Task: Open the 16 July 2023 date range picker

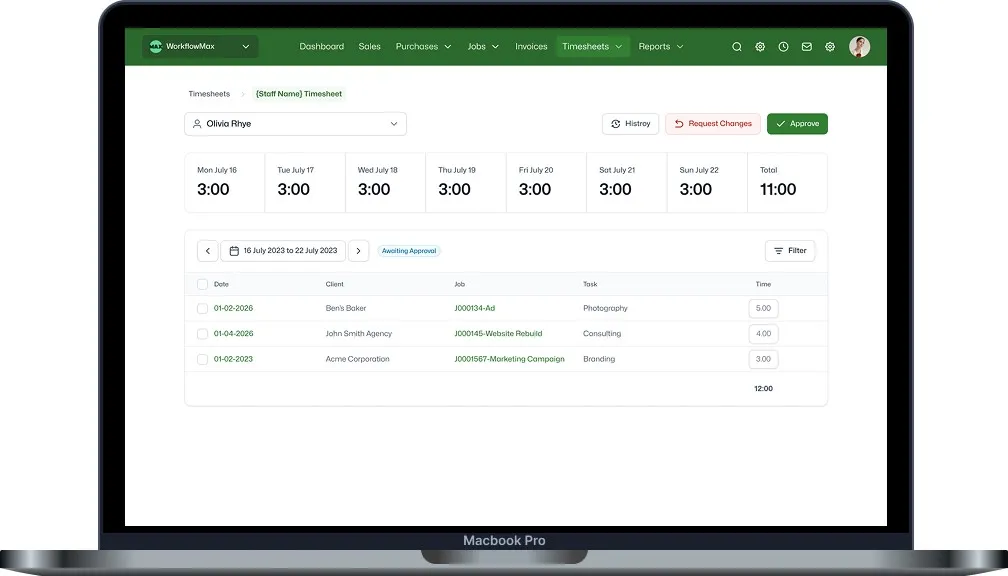Action: pos(283,251)
